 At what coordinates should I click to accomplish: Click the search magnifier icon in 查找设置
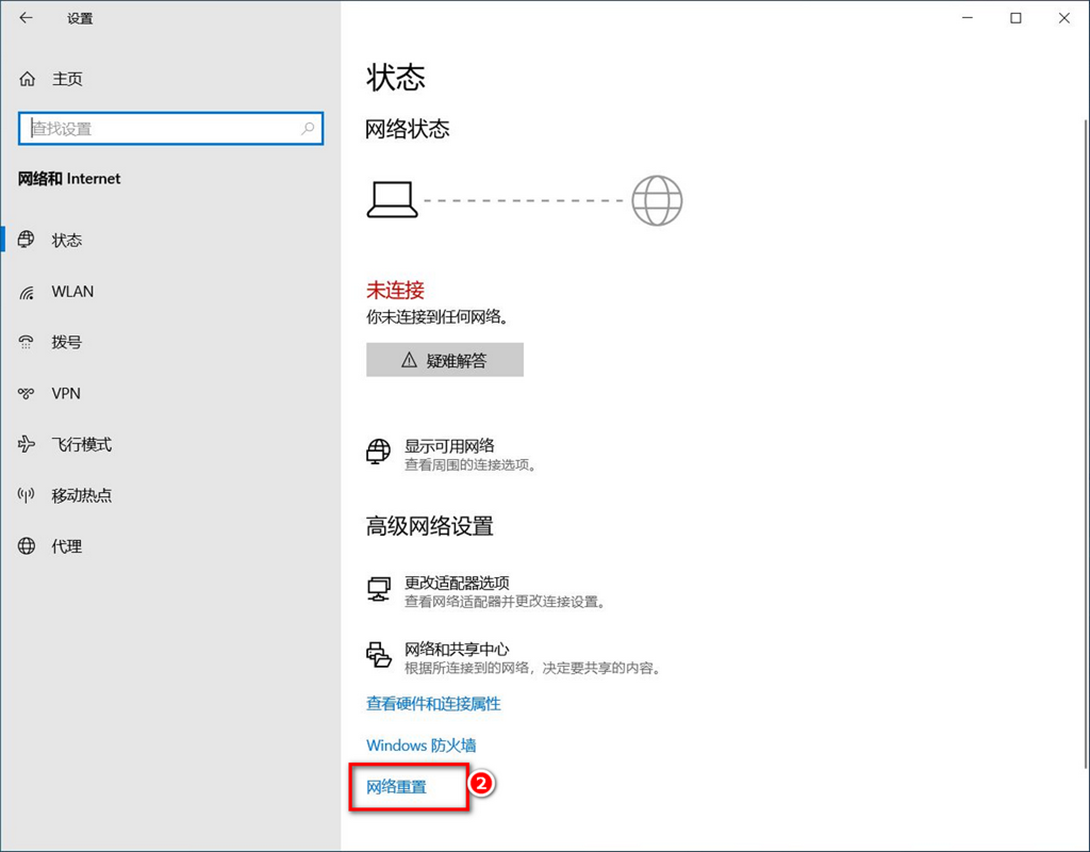[307, 128]
